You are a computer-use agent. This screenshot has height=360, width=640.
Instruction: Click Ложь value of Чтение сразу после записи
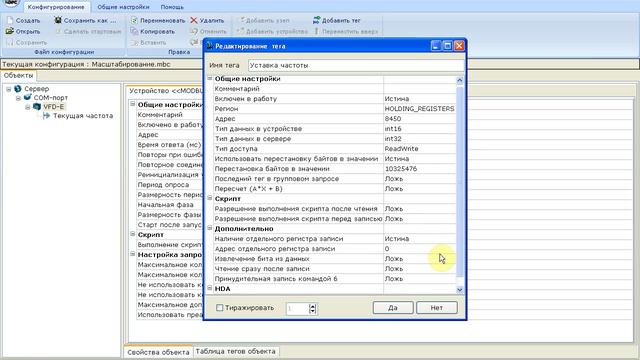(393, 269)
